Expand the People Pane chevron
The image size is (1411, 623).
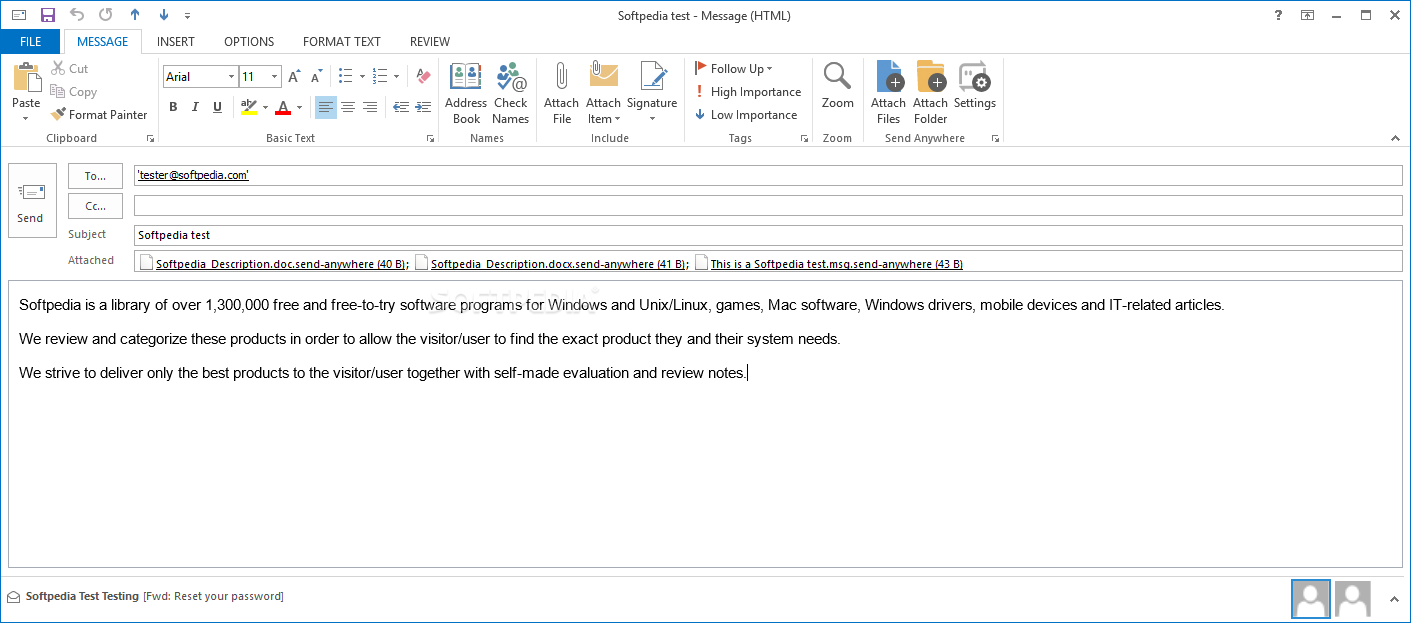[x=1394, y=599]
